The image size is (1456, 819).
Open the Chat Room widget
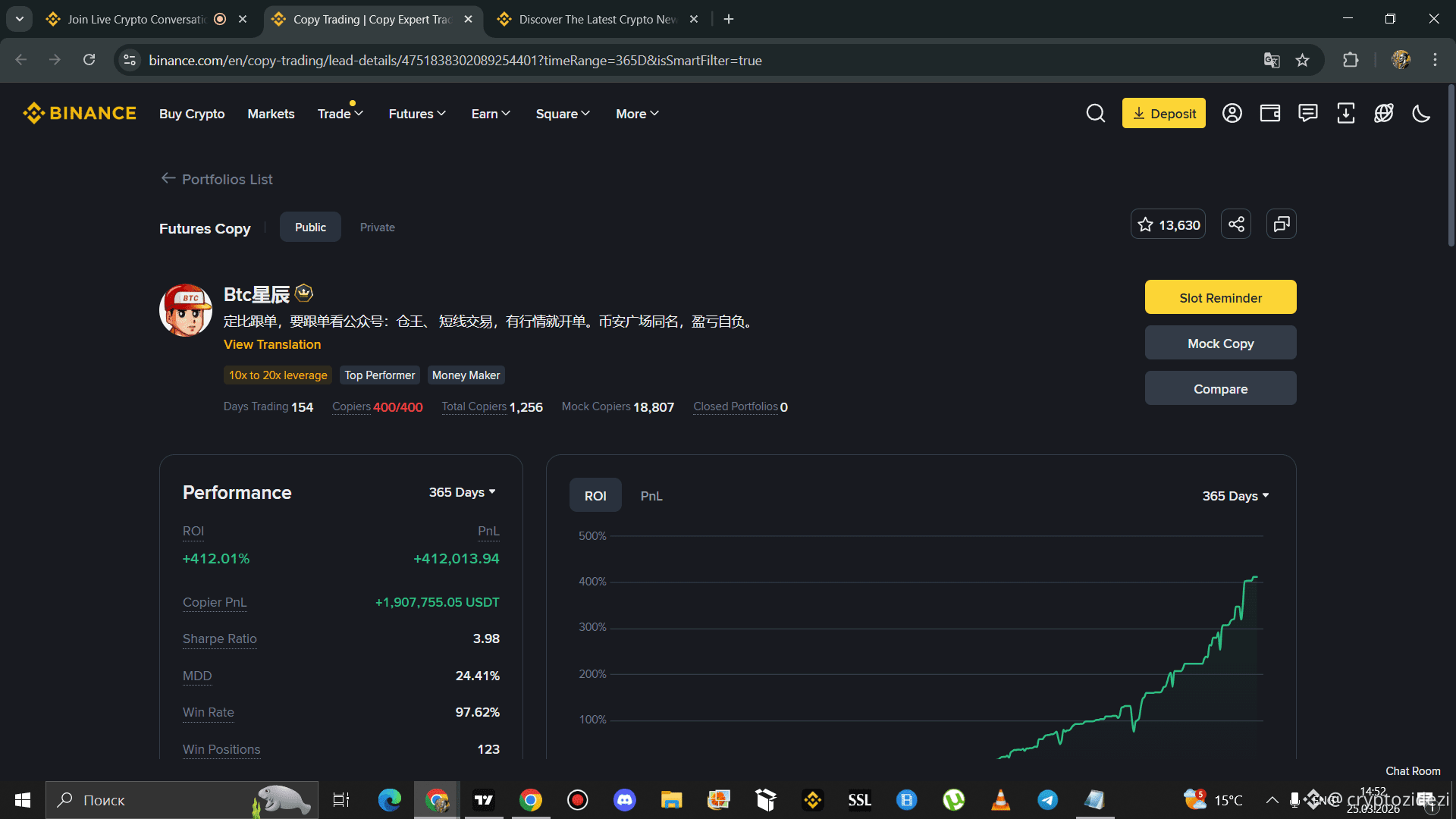click(x=1413, y=770)
